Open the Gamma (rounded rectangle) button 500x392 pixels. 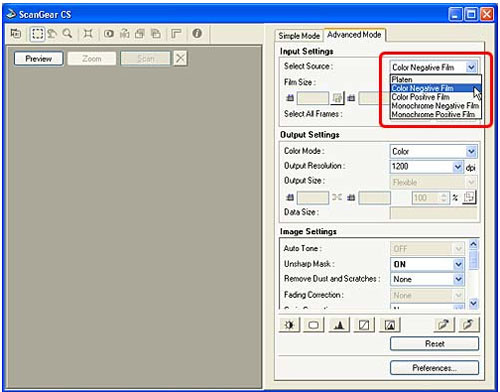pyautogui.click(x=313, y=325)
